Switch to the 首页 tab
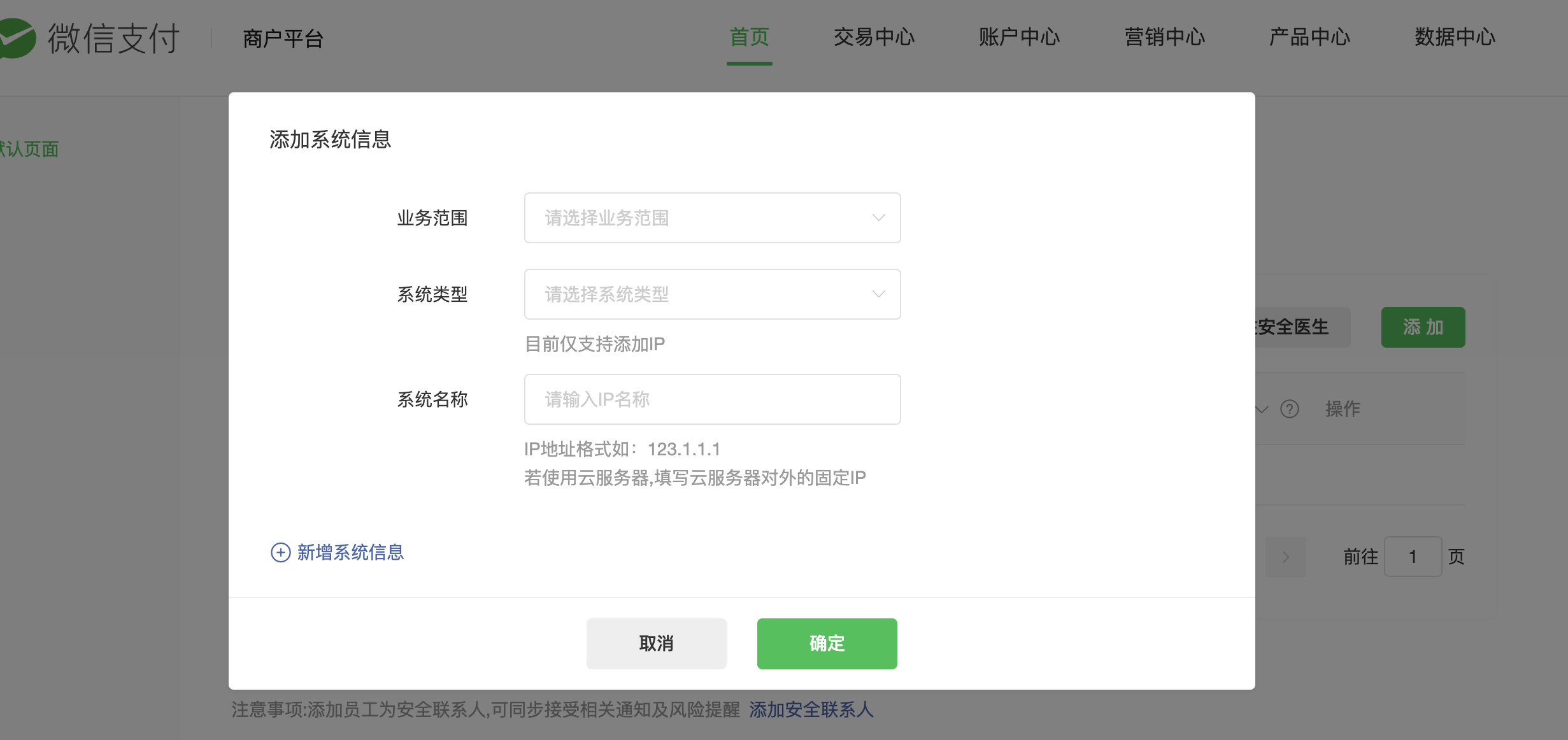The image size is (1568, 740). [x=749, y=38]
